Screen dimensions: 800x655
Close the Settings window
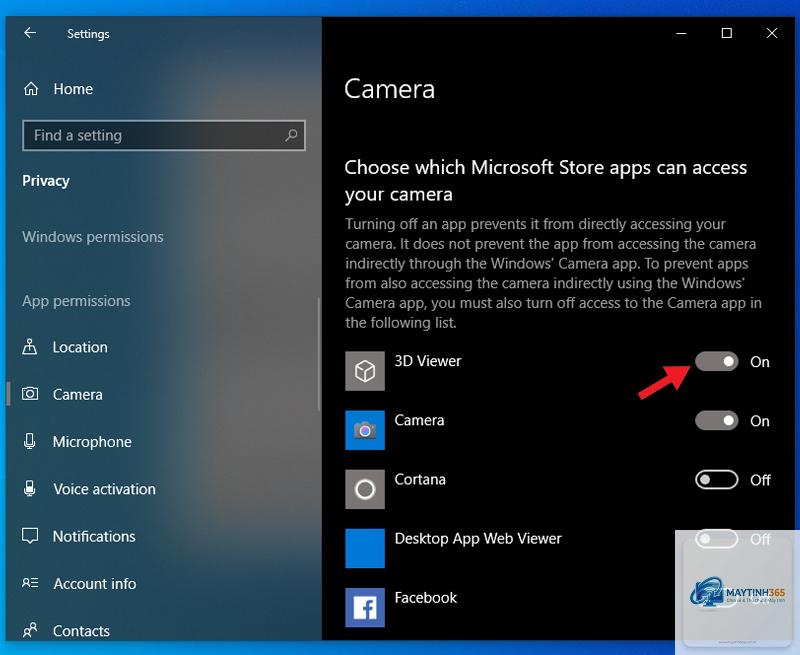point(771,33)
